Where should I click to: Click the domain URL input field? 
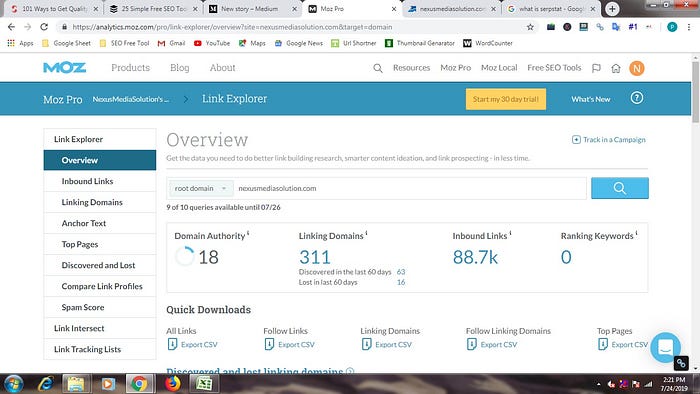[410, 188]
